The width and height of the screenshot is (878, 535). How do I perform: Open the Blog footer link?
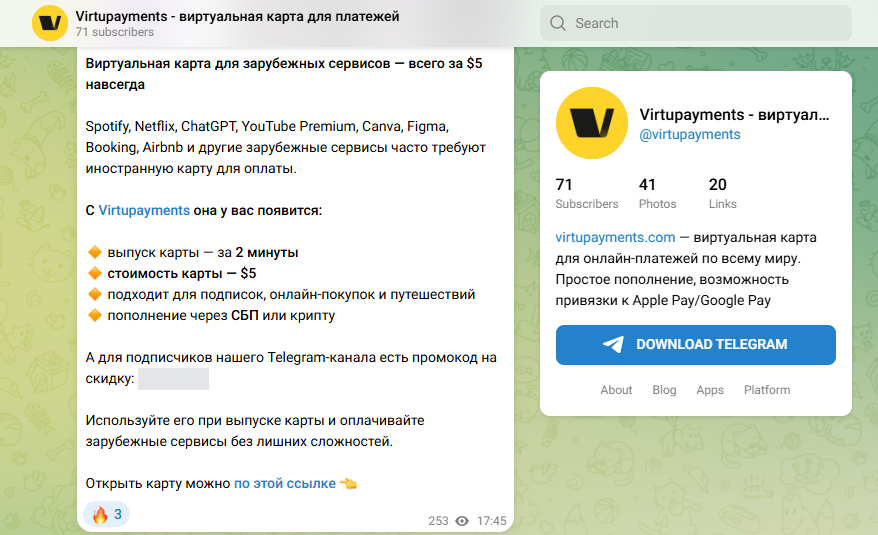pos(664,390)
